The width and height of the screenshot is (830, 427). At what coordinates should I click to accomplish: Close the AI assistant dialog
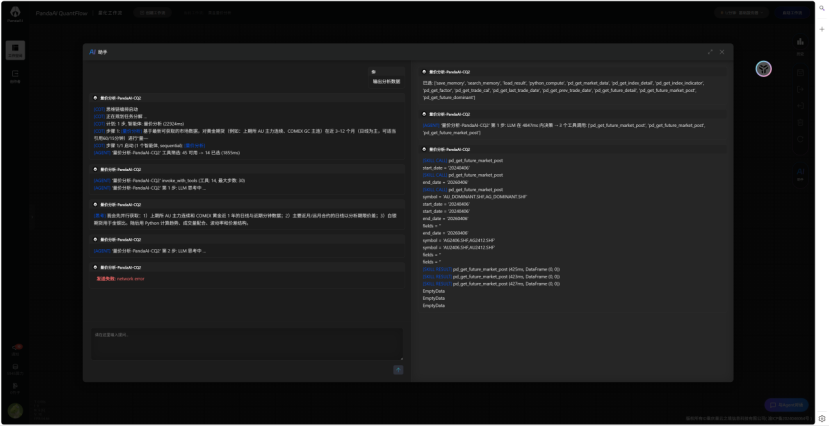(722, 51)
